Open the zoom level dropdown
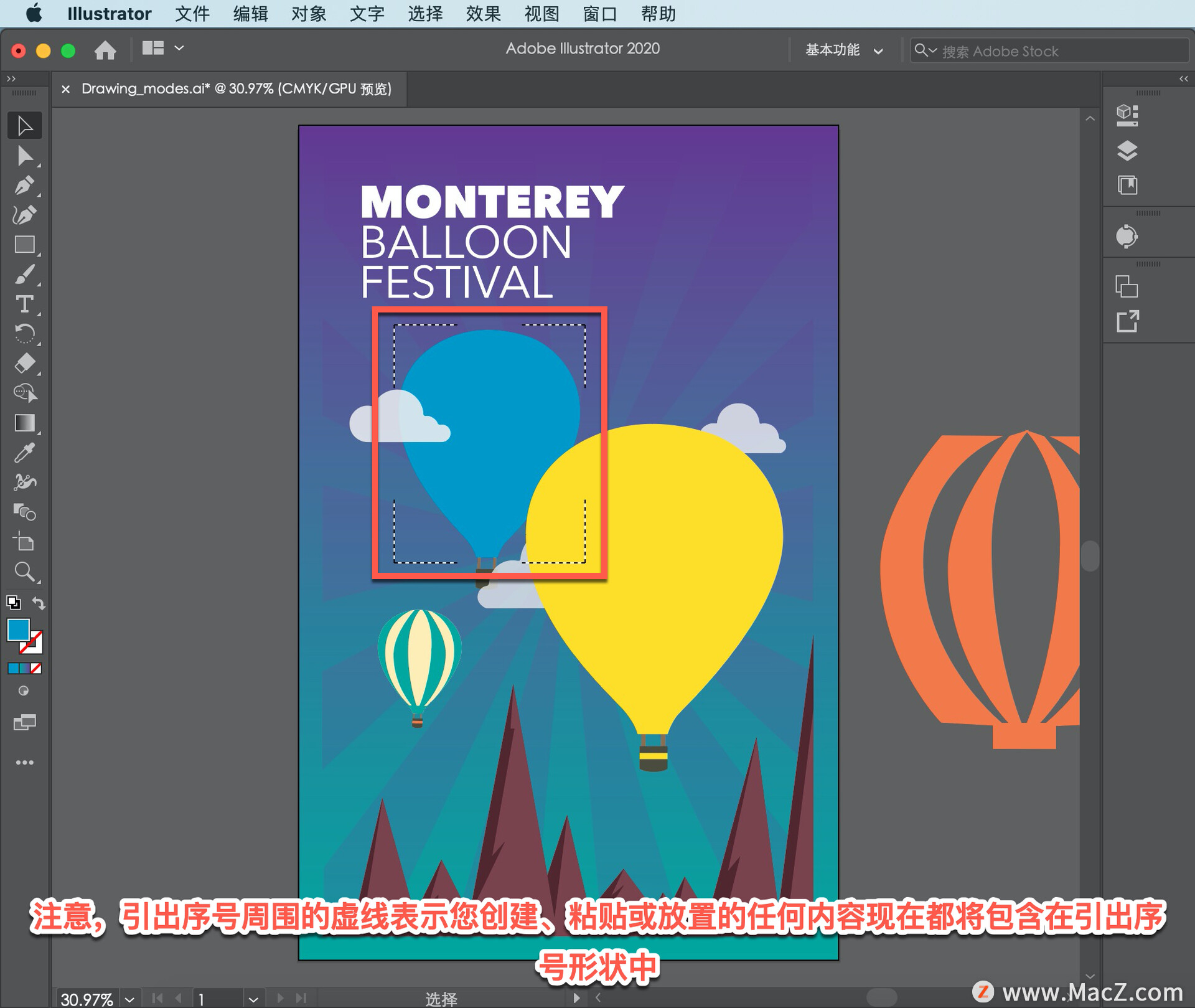This screenshot has width=1195, height=1008. (129, 999)
